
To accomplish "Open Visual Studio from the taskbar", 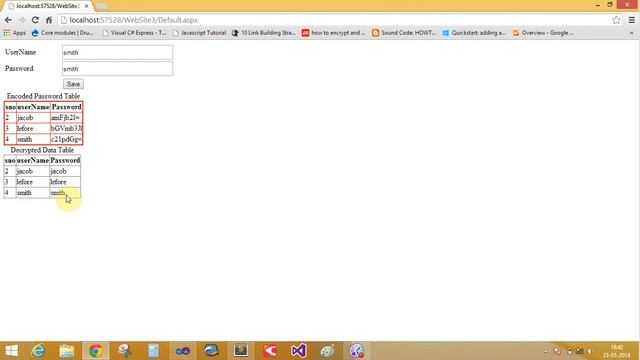I will click(x=298, y=351).
